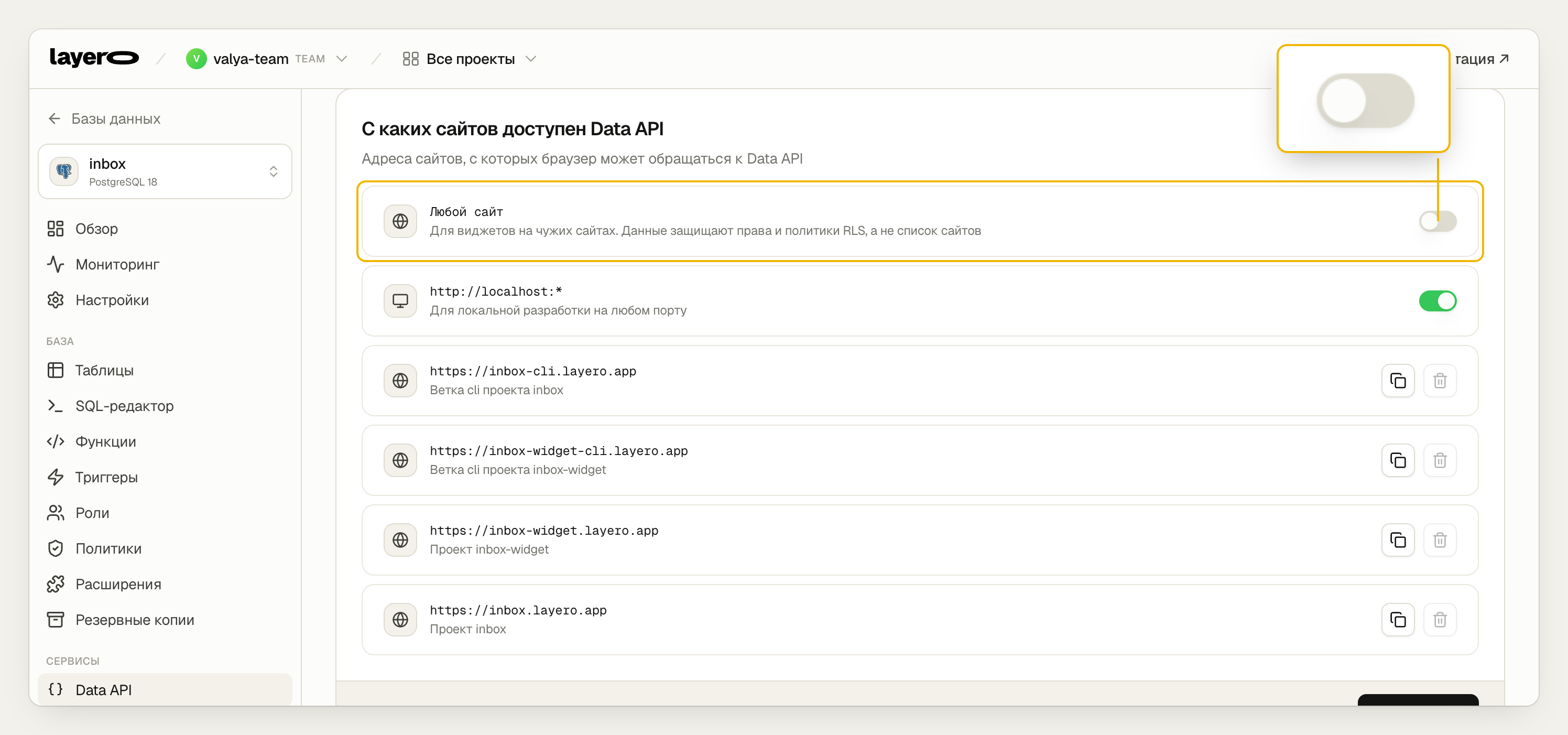
Task: Delete https://inbox-widget.layero.app entry
Action: click(x=1440, y=540)
